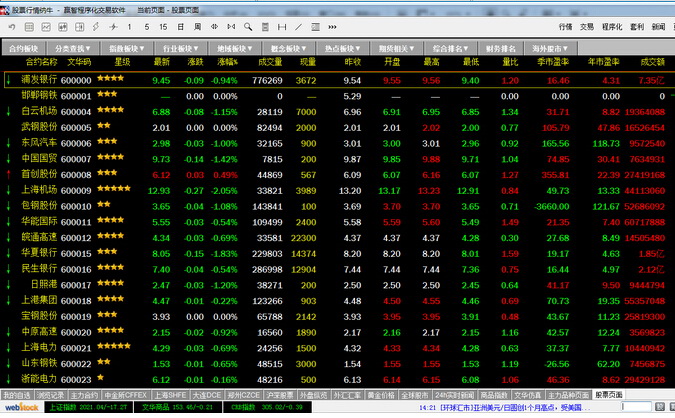675x418 pixels.
Task: Click the lightning bolt toolbar icon
Action: (96, 27)
